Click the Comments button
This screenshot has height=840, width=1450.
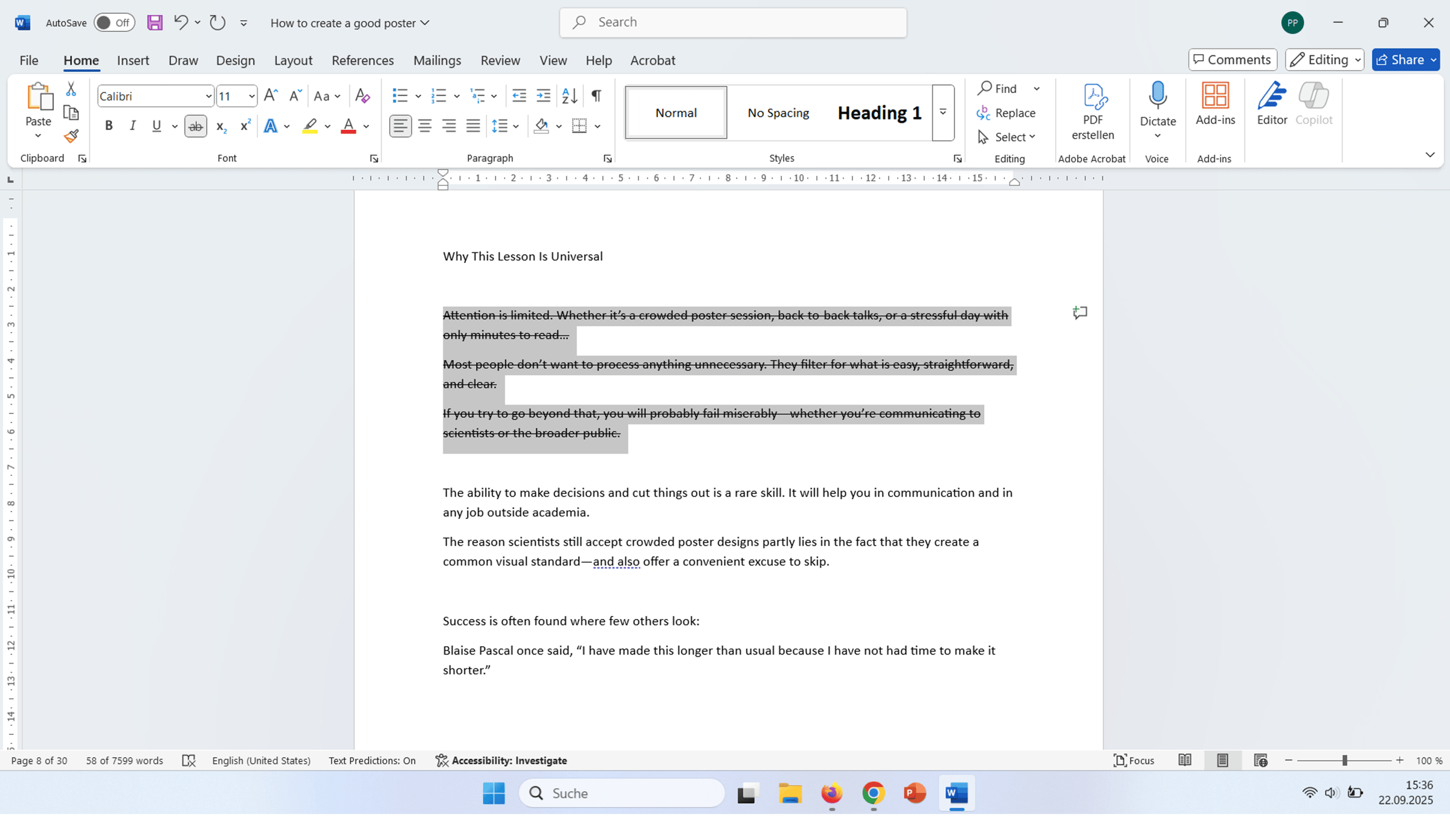click(x=1232, y=60)
